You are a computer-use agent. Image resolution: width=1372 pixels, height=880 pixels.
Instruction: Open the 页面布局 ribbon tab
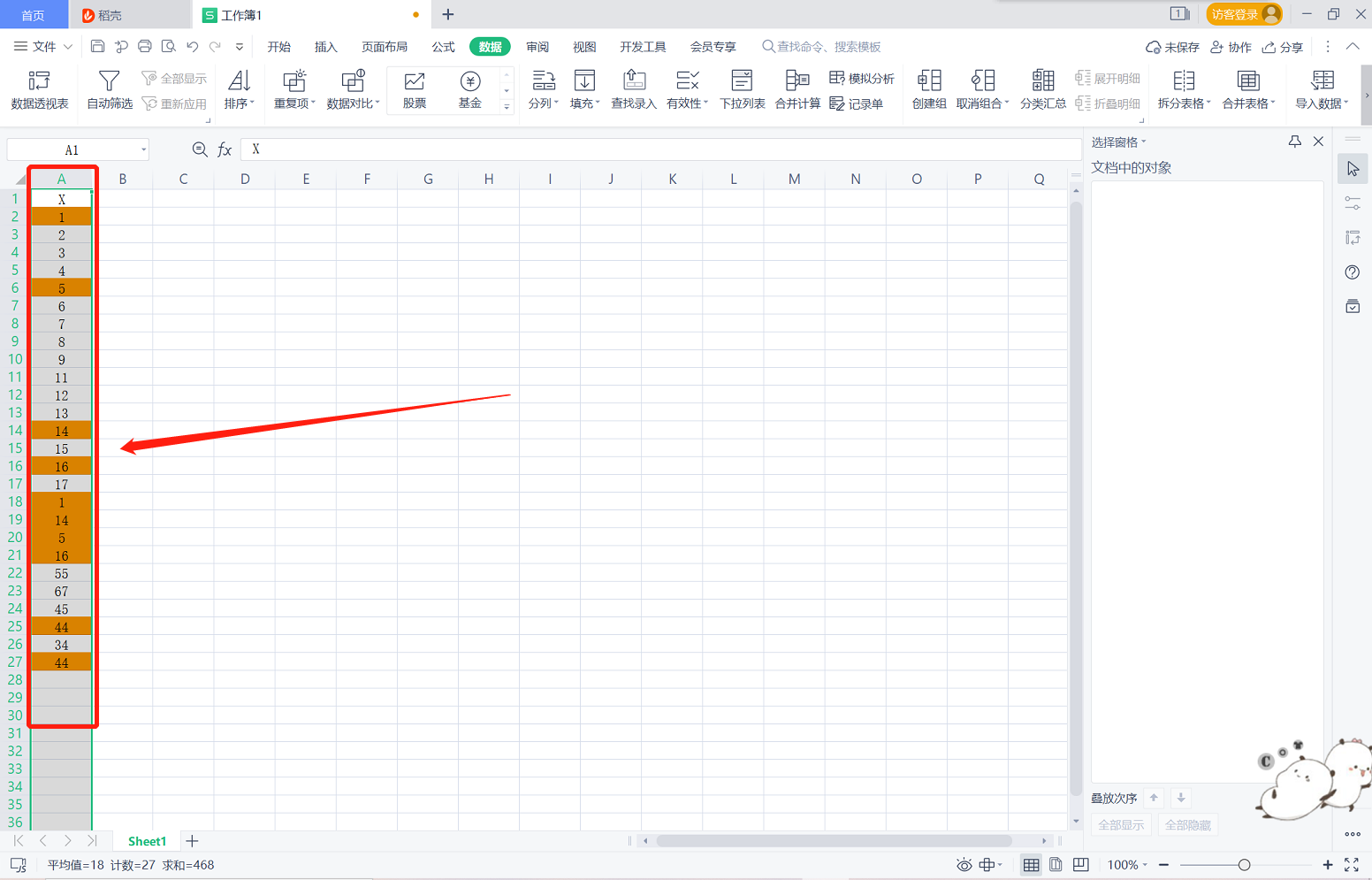click(x=385, y=47)
